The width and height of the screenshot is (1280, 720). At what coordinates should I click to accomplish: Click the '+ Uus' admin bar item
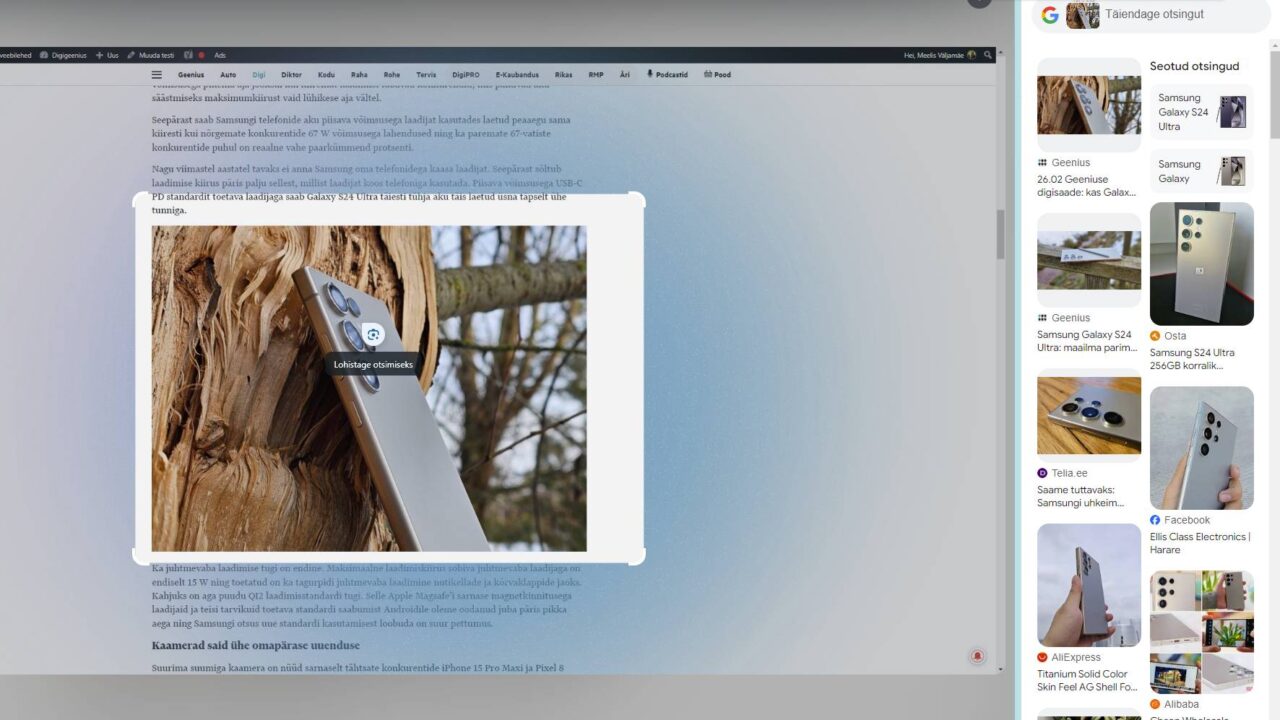tap(107, 55)
